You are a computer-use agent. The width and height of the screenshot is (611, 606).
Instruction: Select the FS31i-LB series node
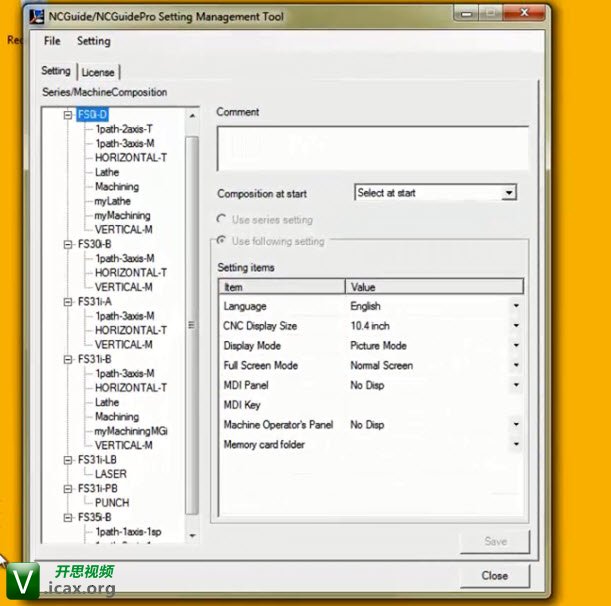97,460
